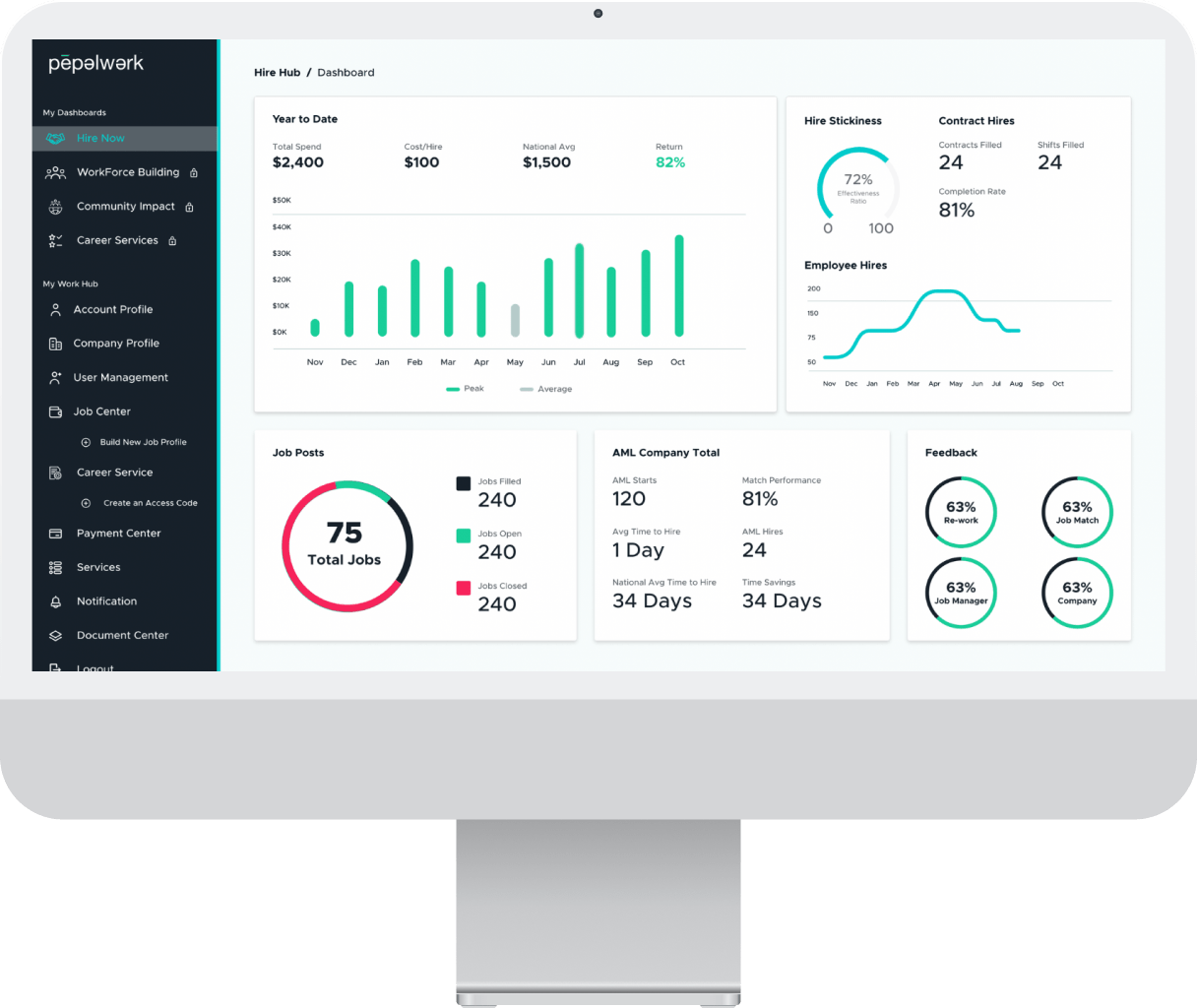Open User Management in the sidebar

click(120, 378)
